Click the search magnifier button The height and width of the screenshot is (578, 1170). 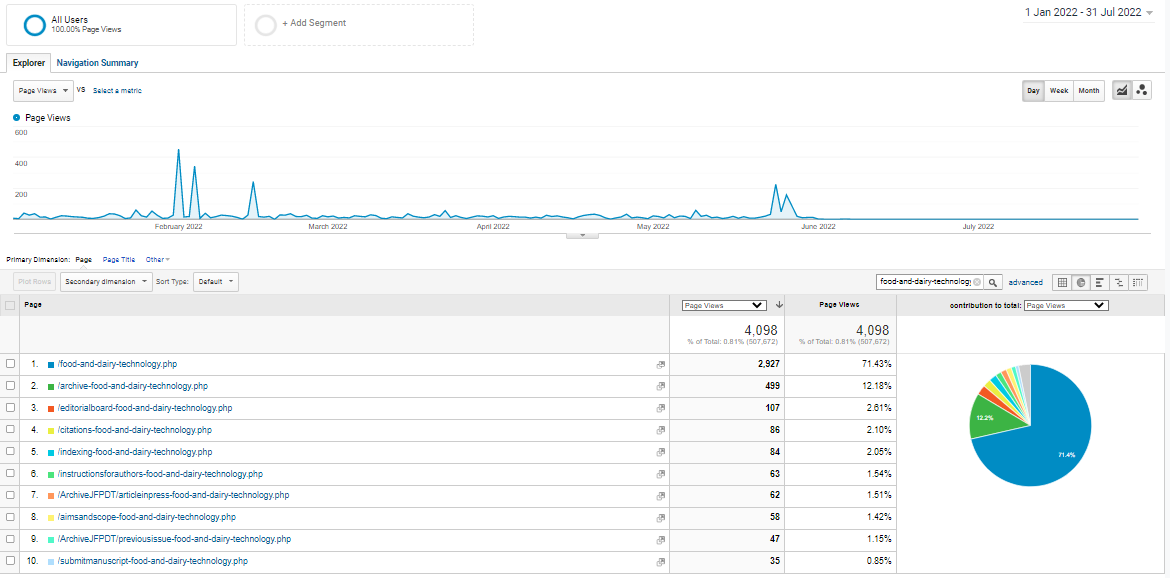pos(993,283)
